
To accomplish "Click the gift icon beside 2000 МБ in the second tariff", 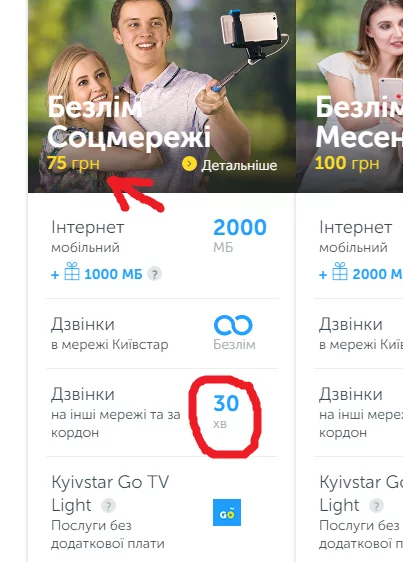I will 340,271.
